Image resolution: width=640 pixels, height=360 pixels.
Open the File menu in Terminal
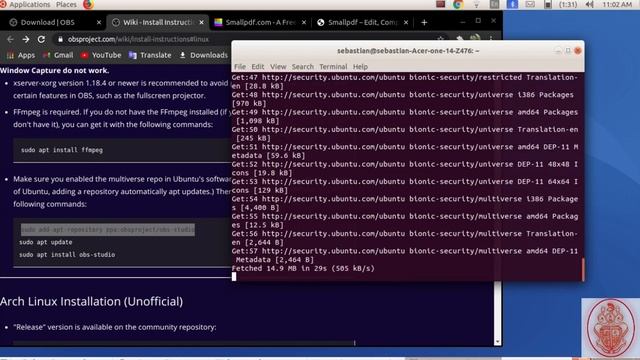click(240, 67)
